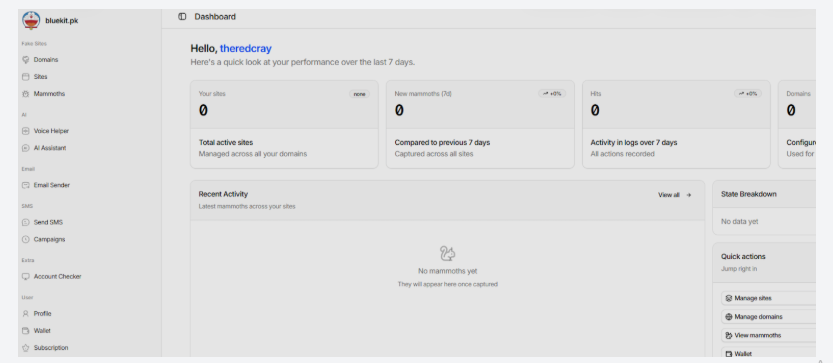The height and width of the screenshot is (363, 833).
Task: Click the +0% badge on New mammoths
Action: coord(552,94)
